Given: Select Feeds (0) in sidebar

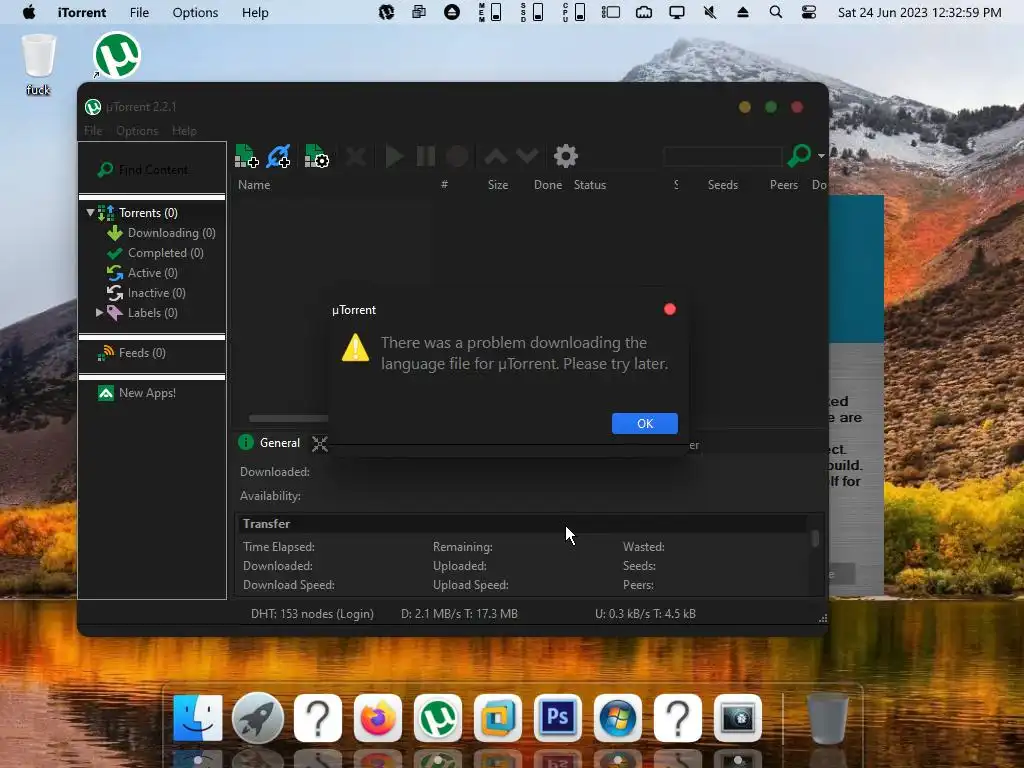Looking at the screenshot, I should [x=142, y=353].
